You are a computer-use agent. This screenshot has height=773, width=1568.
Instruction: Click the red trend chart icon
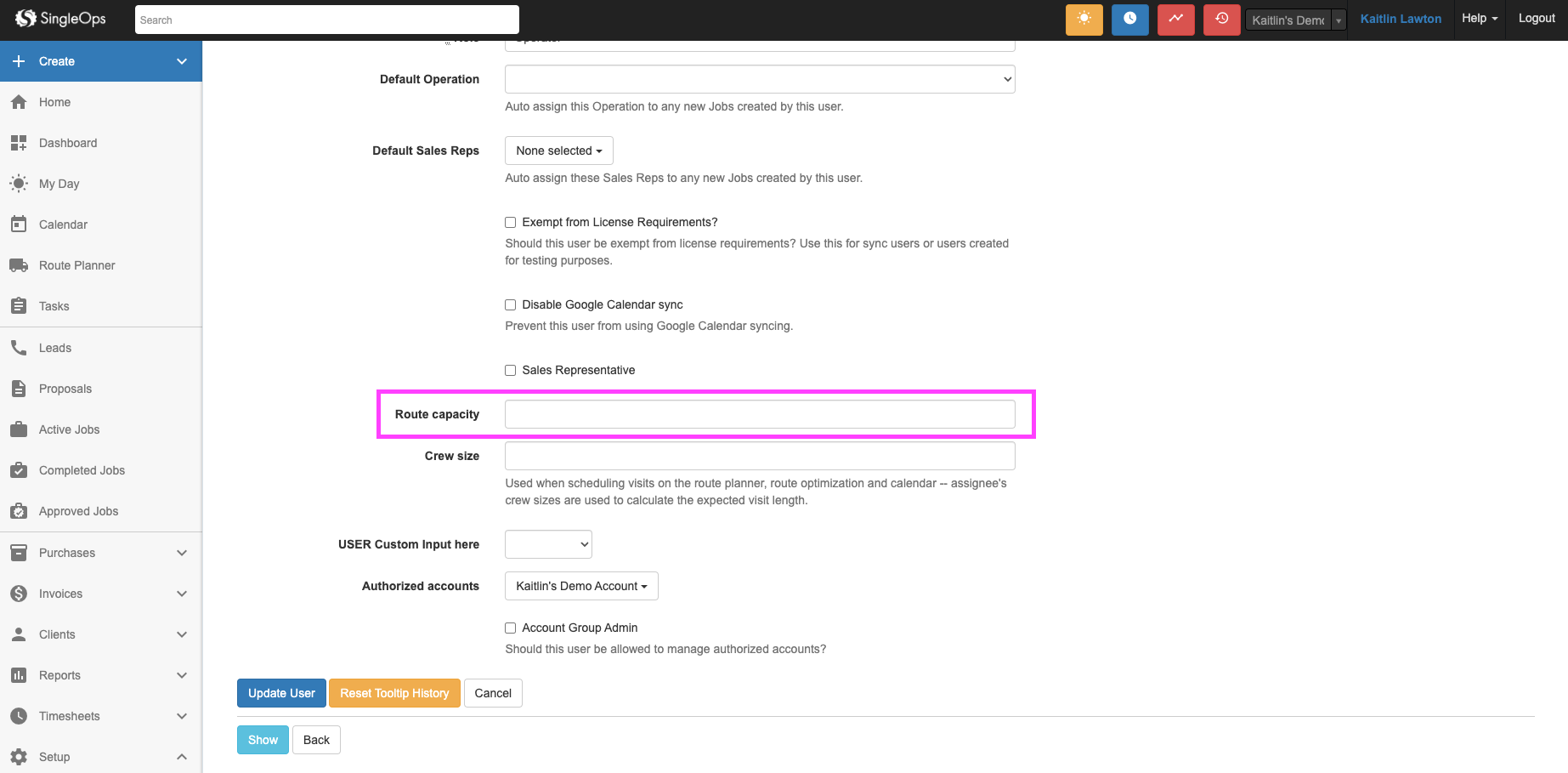1175,20
